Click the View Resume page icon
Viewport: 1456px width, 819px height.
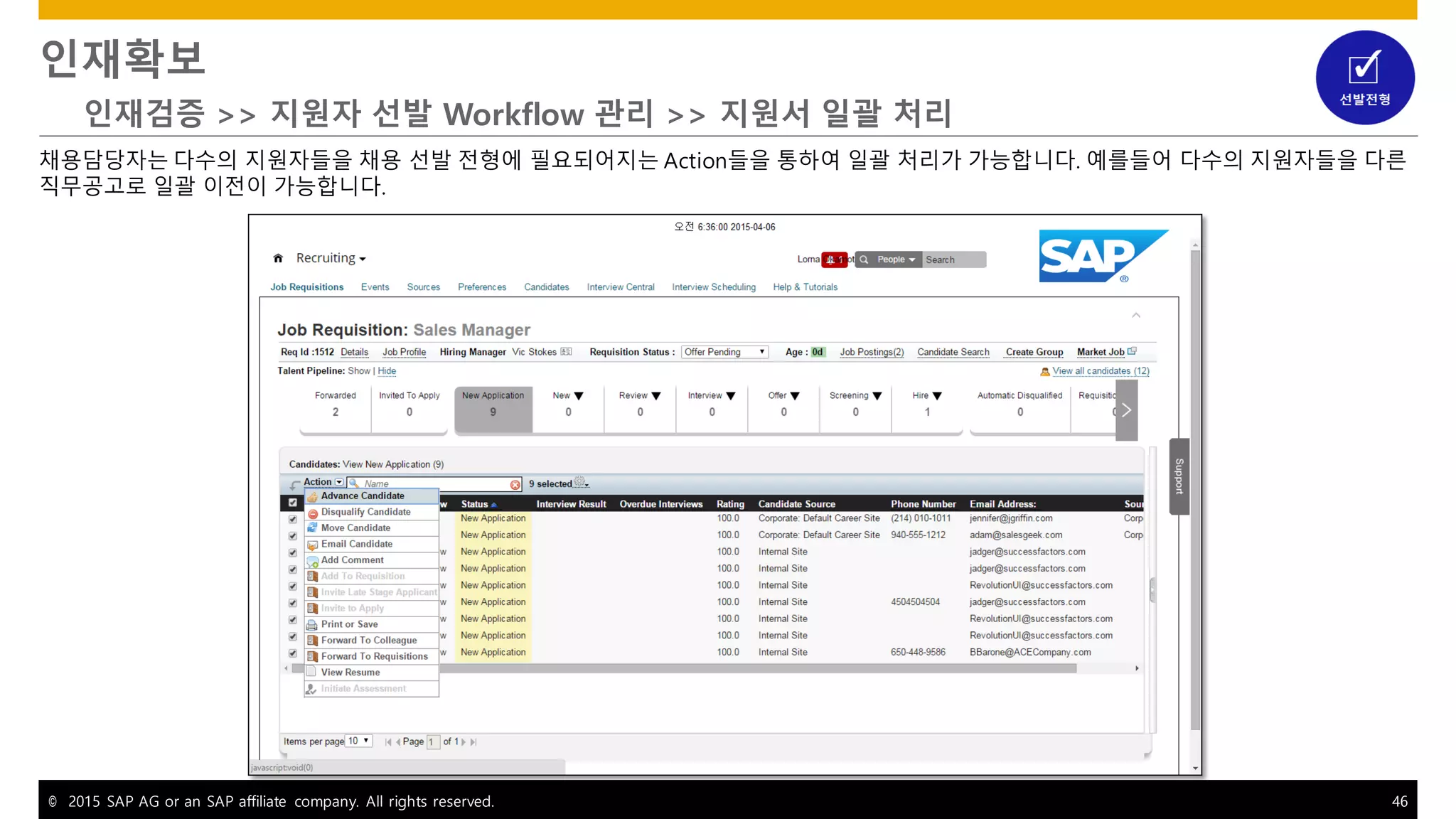(x=311, y=672)
